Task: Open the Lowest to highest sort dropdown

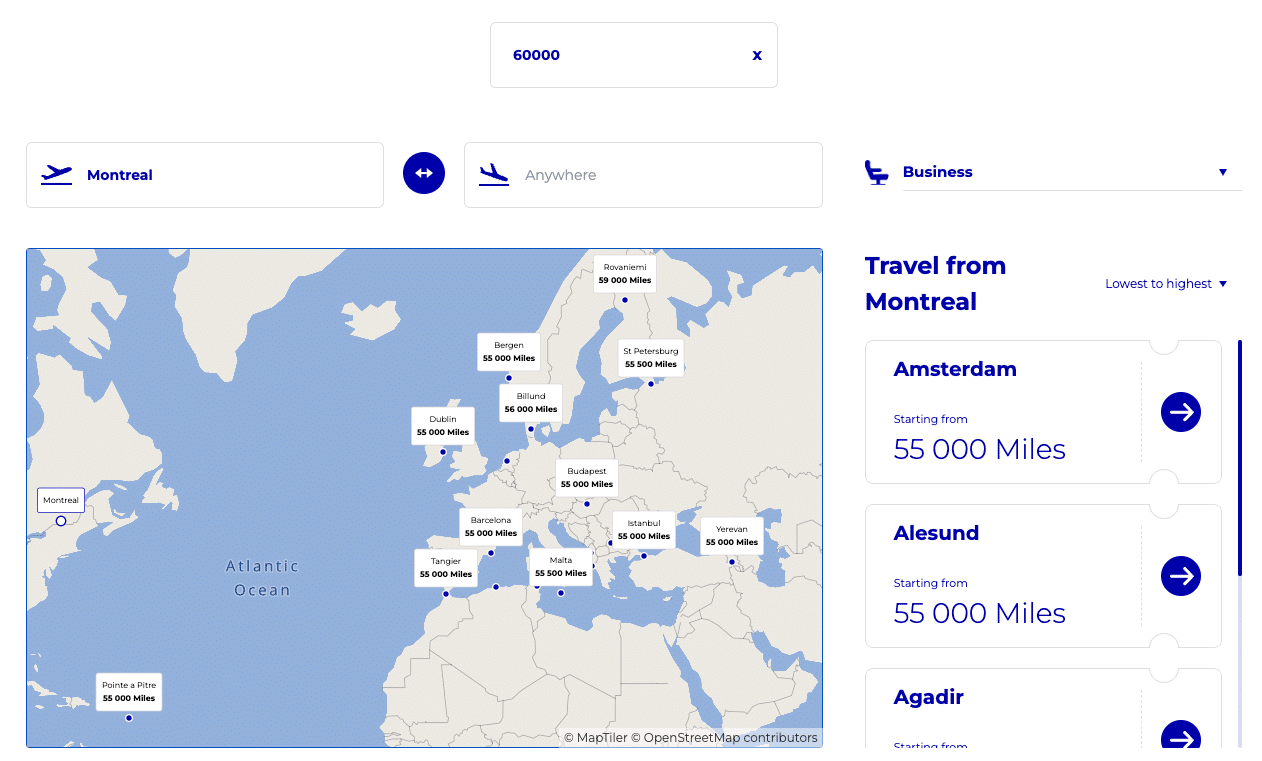Action: (1165, 284)
